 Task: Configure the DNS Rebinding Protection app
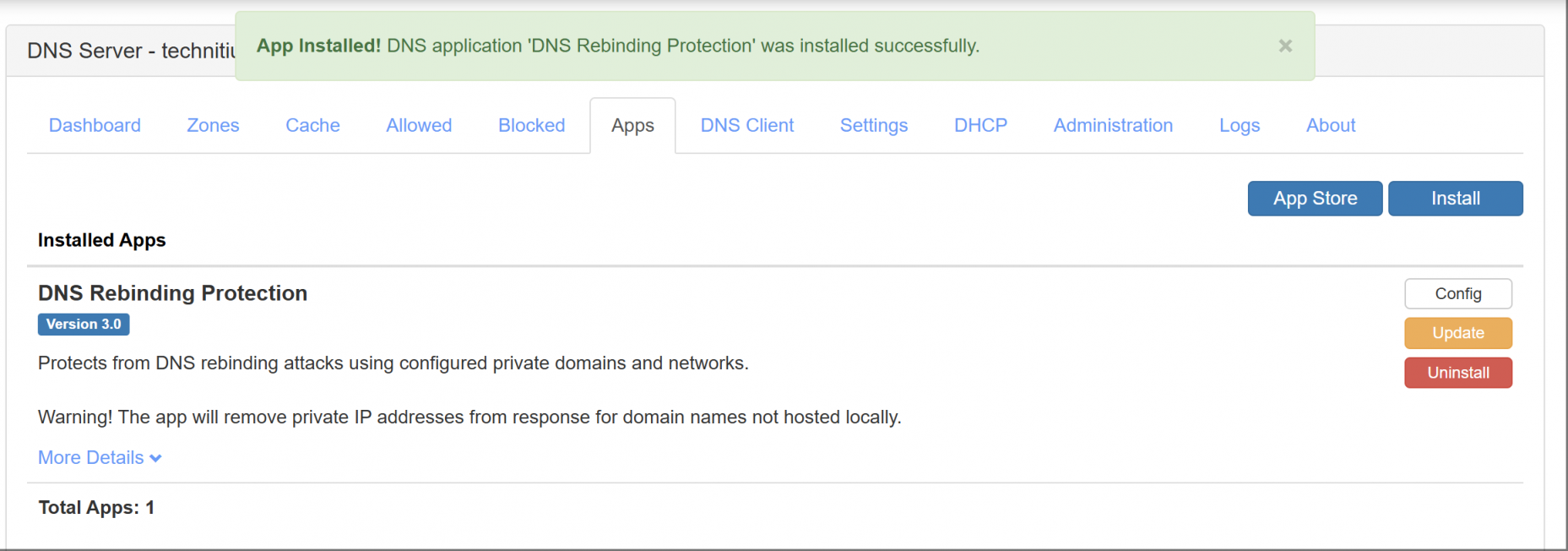tap(1457, 293)
